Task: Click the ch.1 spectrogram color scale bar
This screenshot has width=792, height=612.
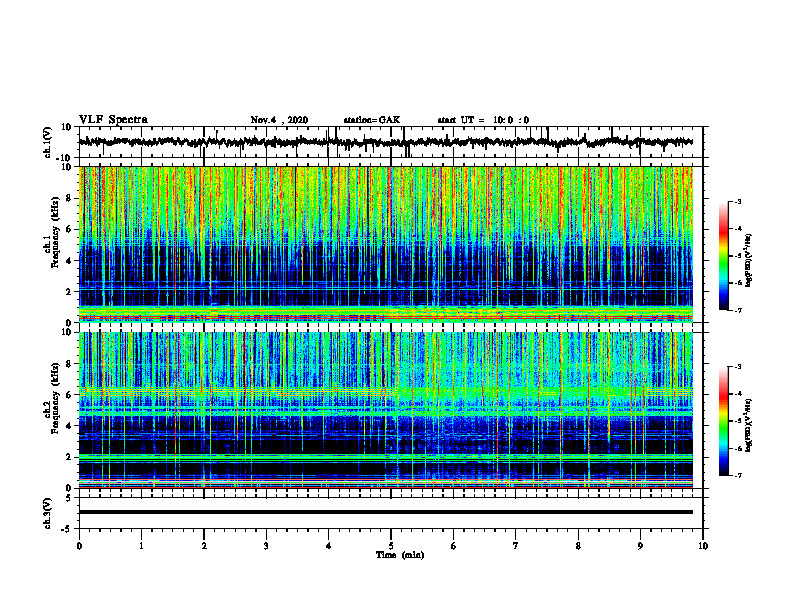Action: coord(723,256)
